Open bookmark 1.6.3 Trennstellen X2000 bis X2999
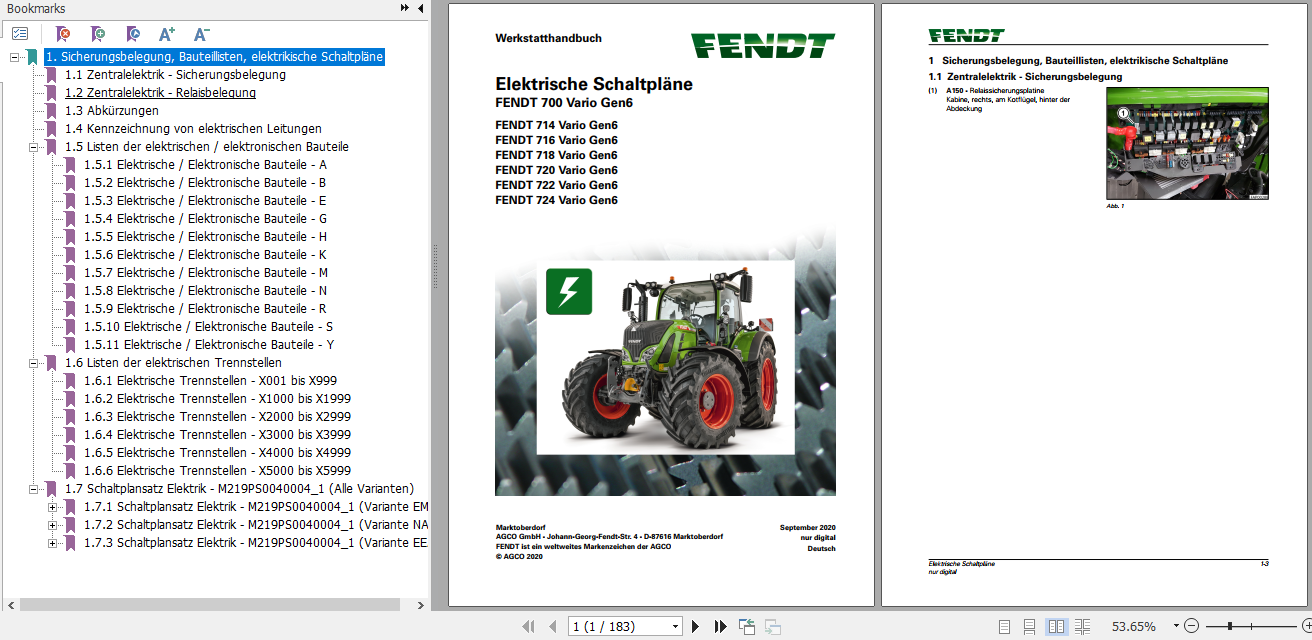Screen dimensions: 1312x640 [x=217, y=417]
